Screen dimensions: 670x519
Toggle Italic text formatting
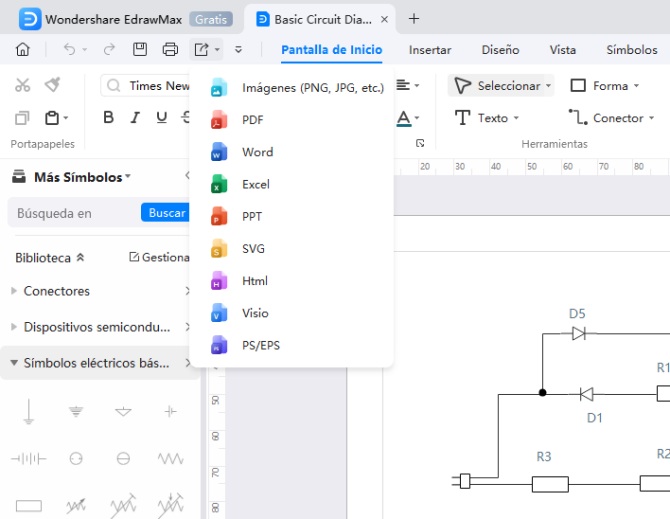[x=136, y=118]
